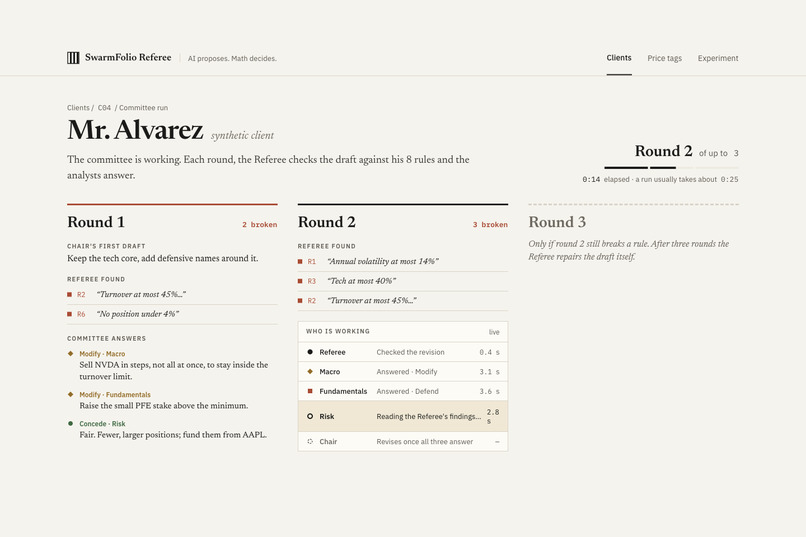Open the C04 breadcrumb link
The width and height of the screenshot is (806, 537).
[x=104, y=107]
